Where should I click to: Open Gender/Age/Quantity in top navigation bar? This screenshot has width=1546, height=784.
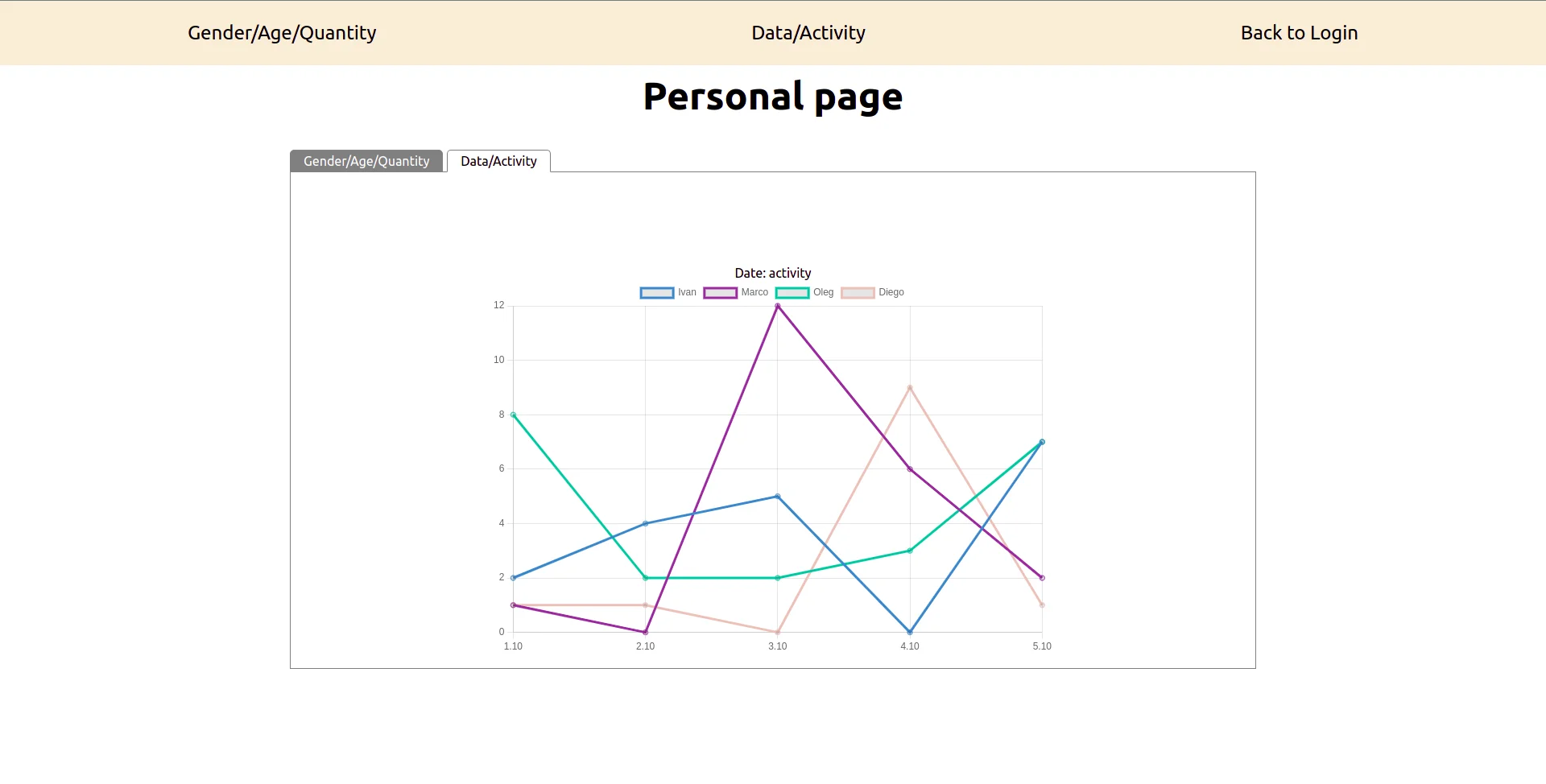(x=282, y=33)
